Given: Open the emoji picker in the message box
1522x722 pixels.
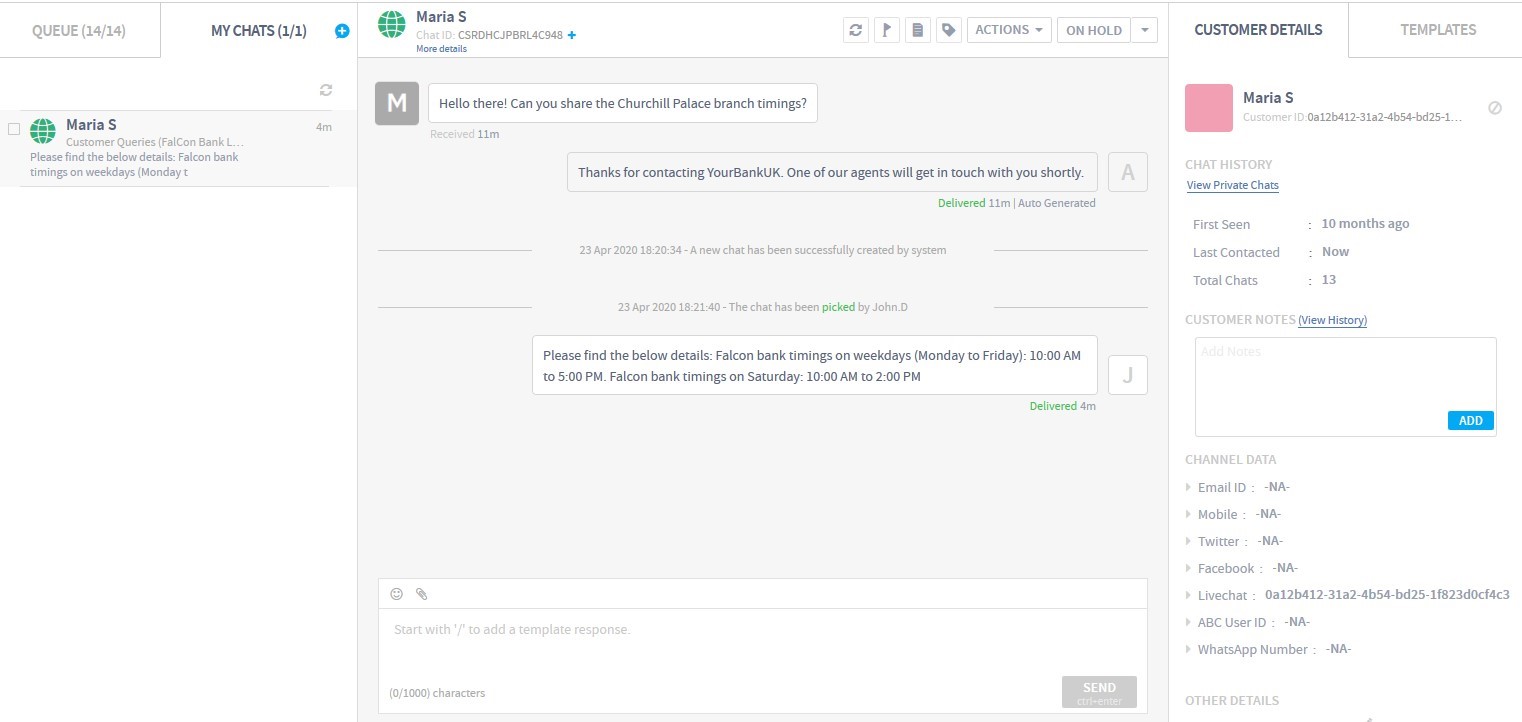Looking at the screenshot, I should [397, 593].
